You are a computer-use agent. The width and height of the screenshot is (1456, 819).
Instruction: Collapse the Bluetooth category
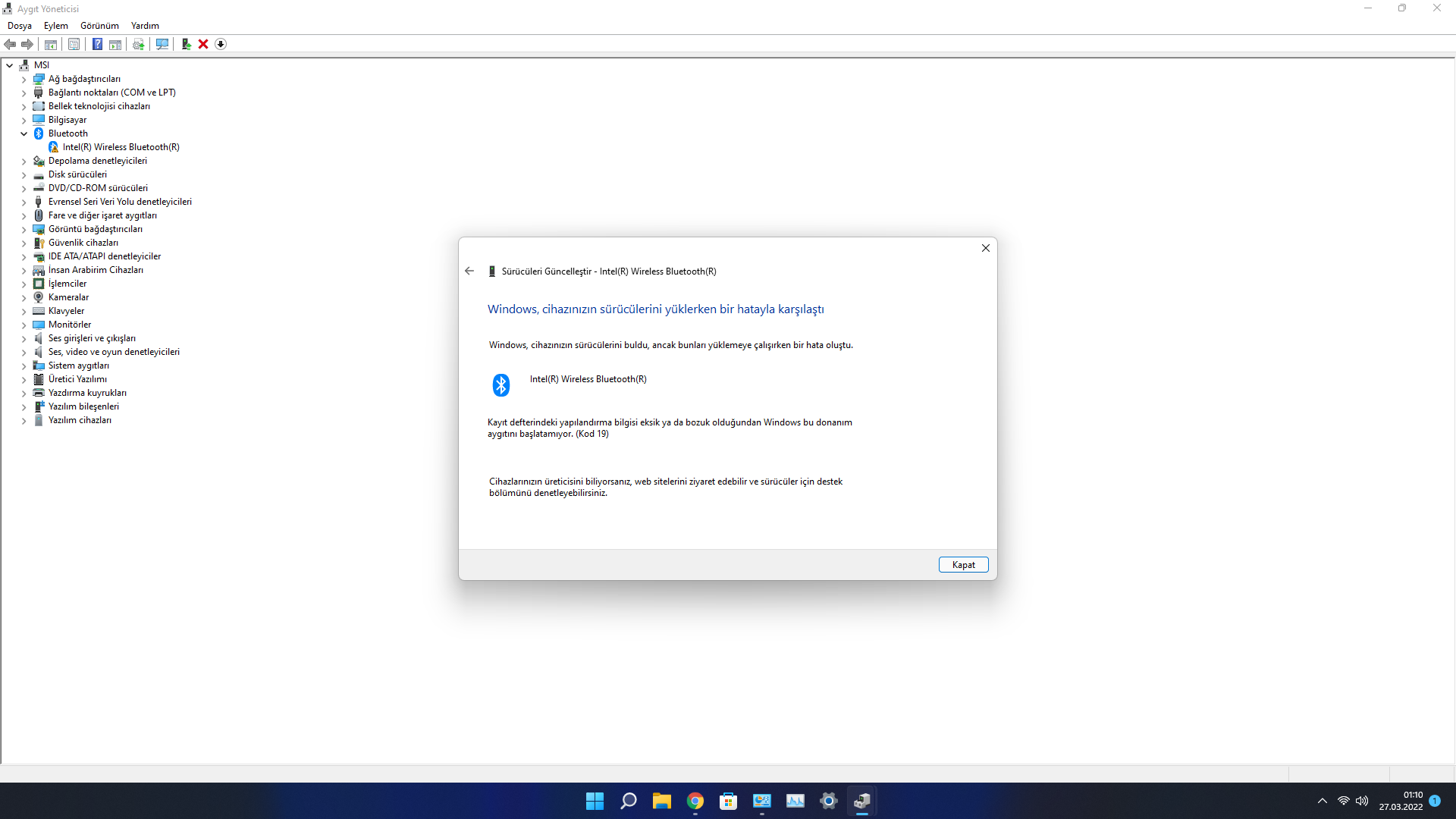coord(24,133)
